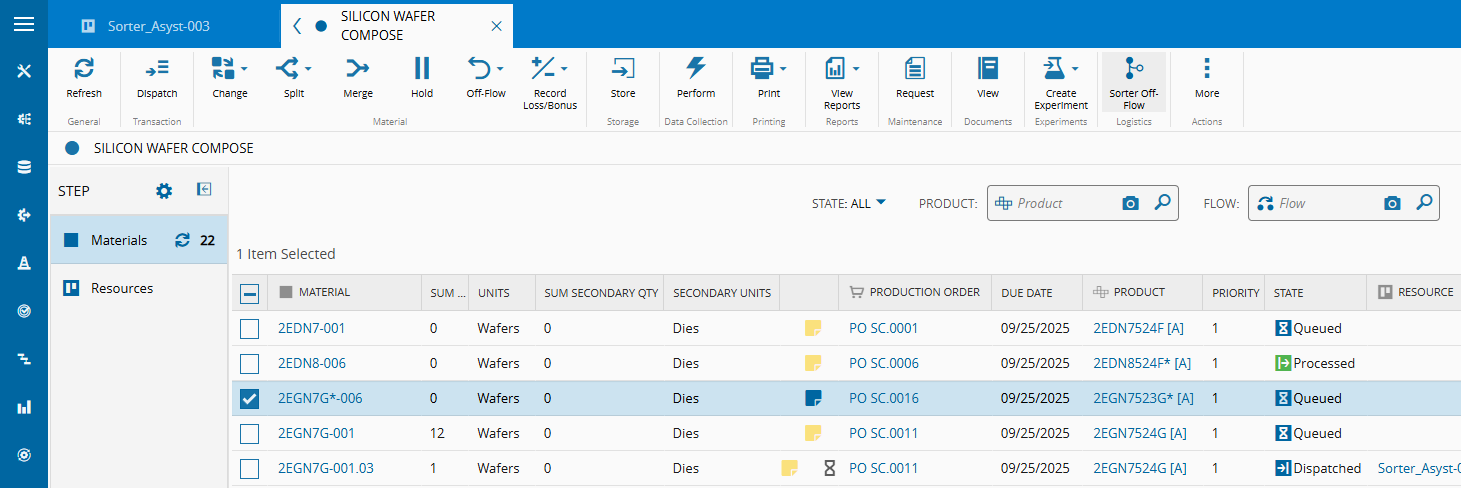Viewport: 1461px width, 488px height.
Task: Uncheck the box for 2EGN7G*-006
Action: pos(250,398)
